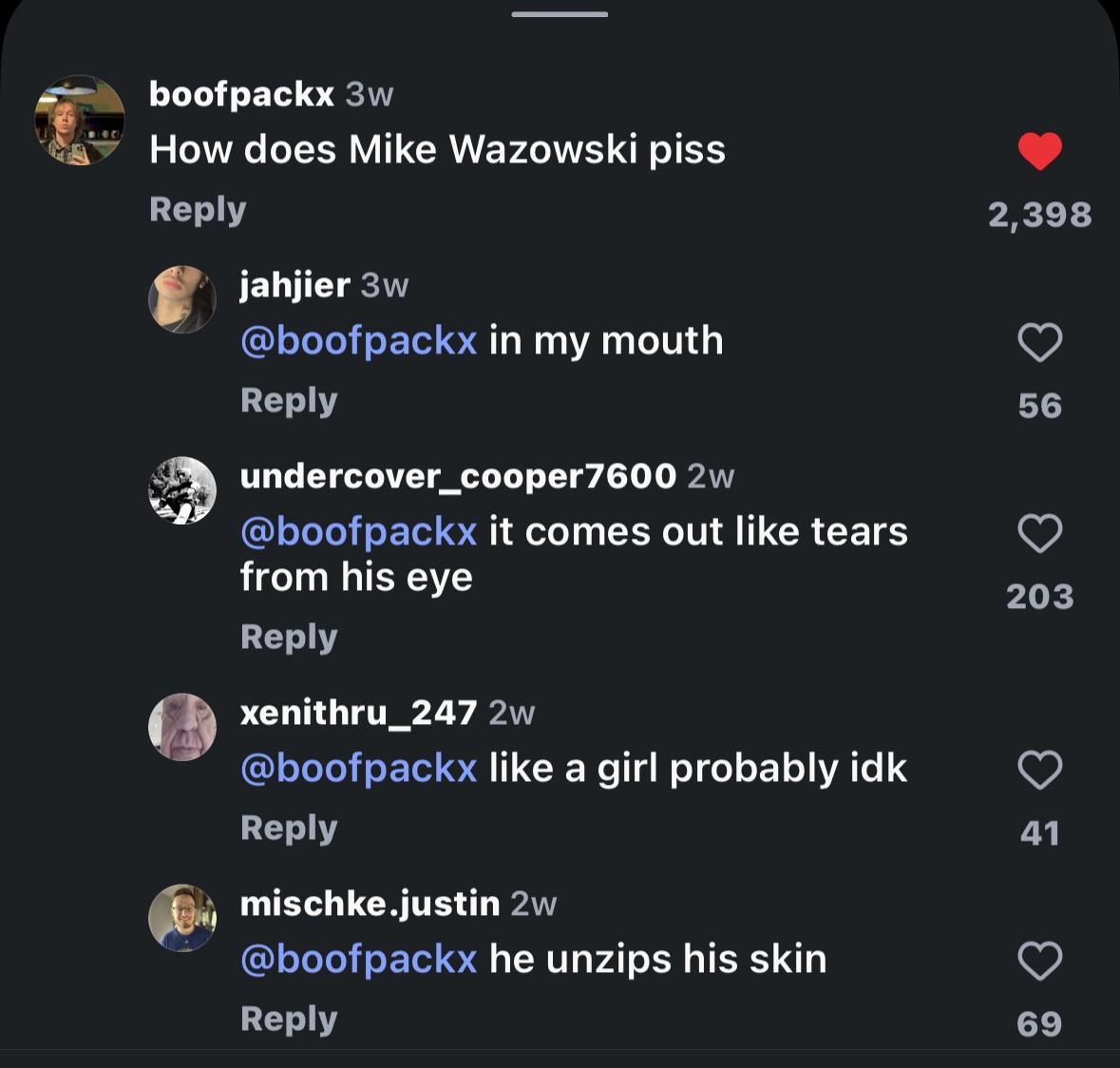Like undercover_cooper7600's reply heart icon
This screenshot has width=1120, height=1068.
(1040, 533)
